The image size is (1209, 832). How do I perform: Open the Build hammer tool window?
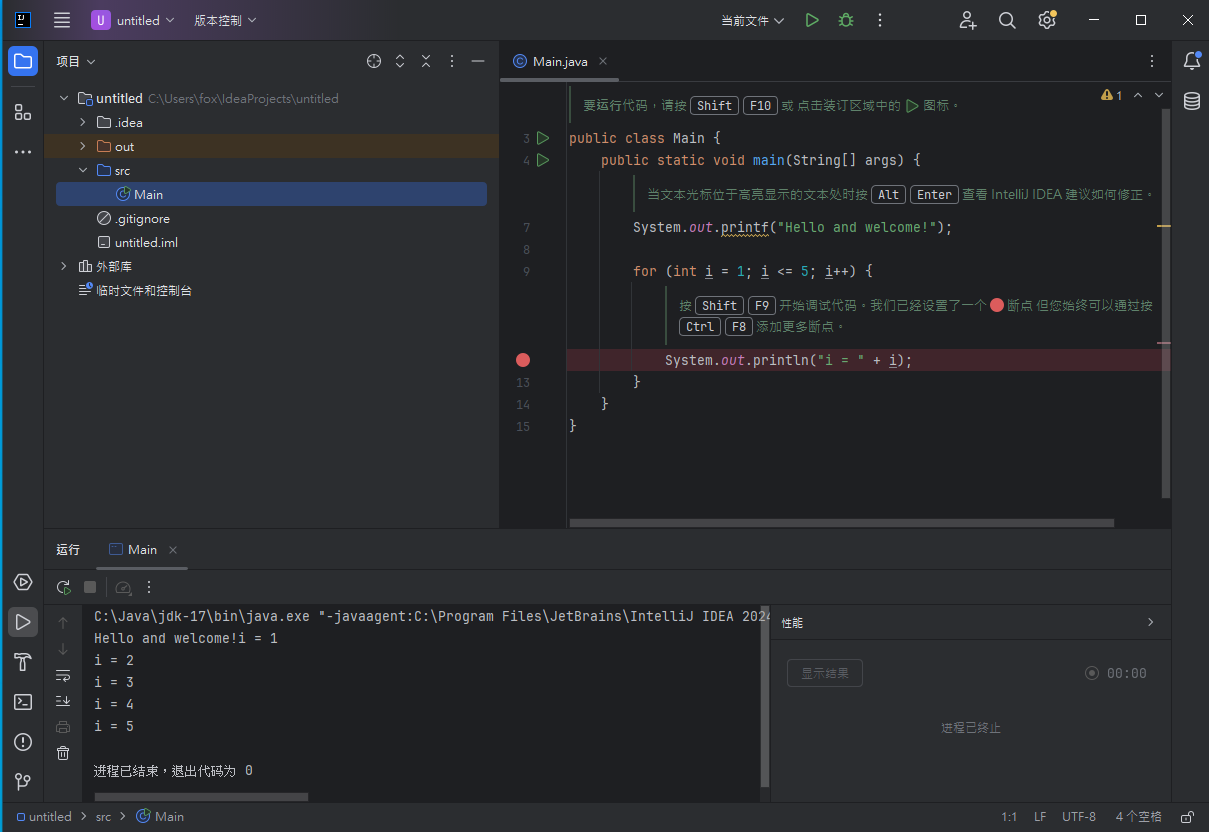pos(22,662)
